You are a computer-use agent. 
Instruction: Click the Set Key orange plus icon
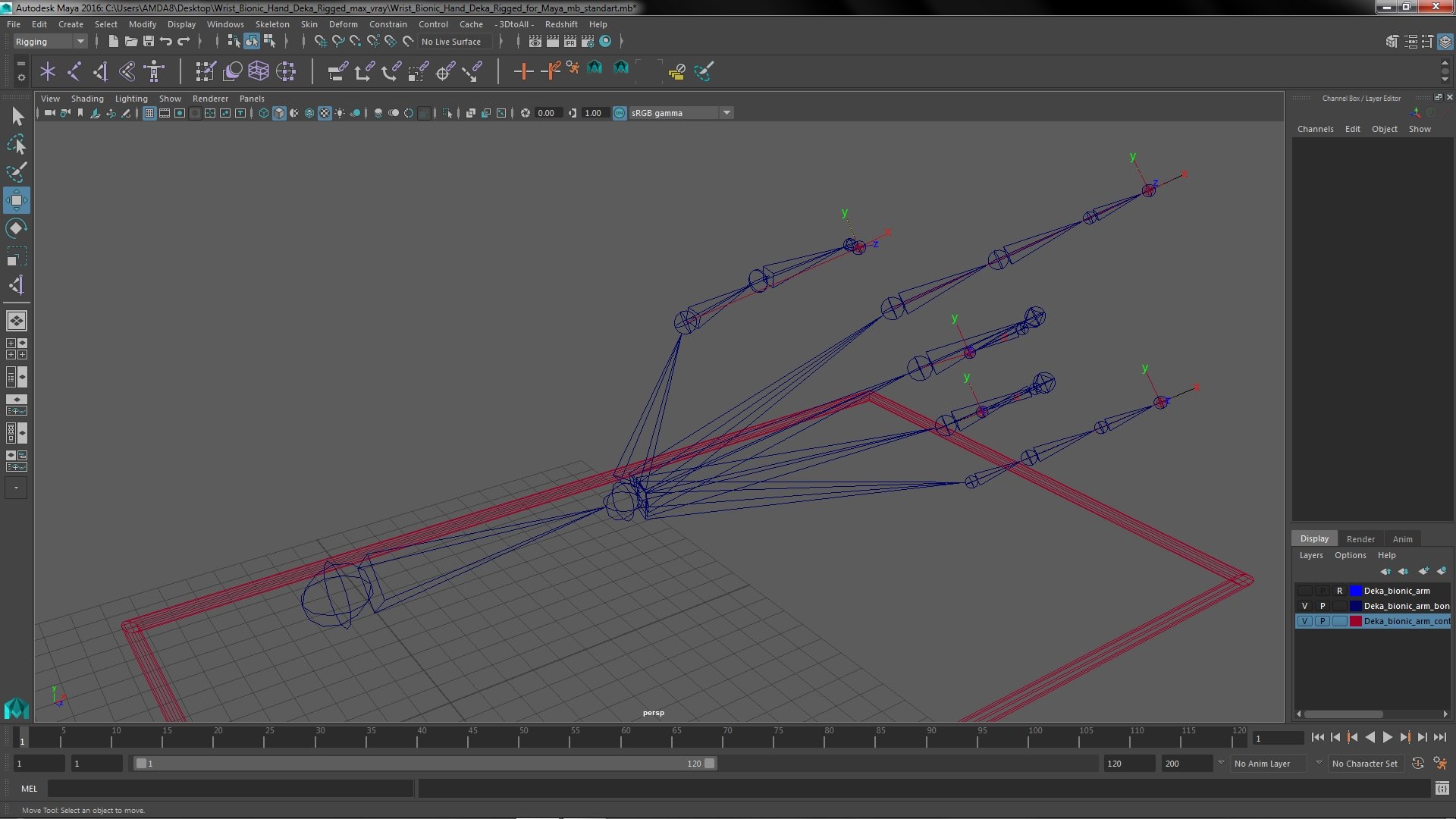[x=522, y=72]
